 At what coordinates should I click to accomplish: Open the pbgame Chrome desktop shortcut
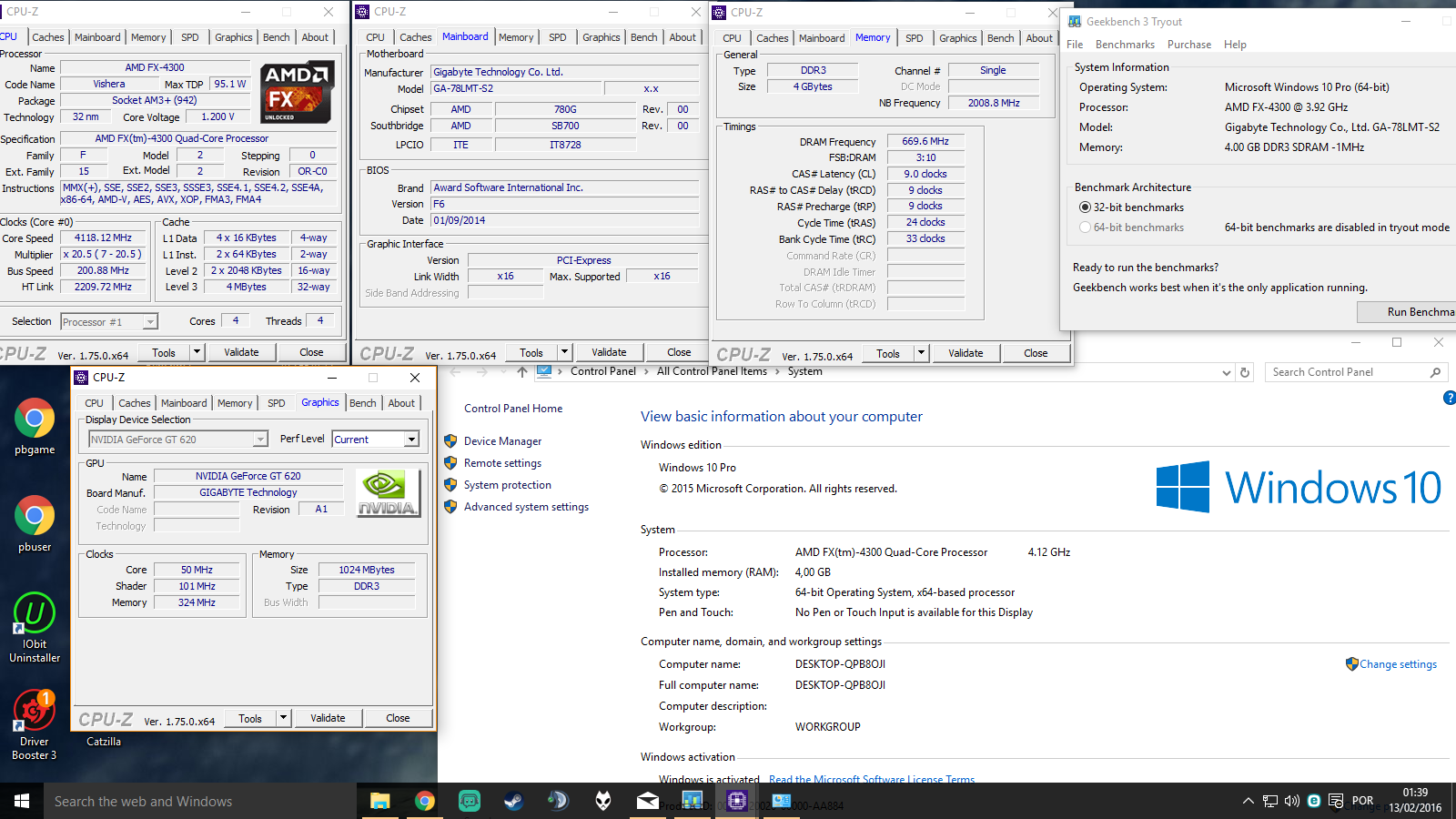point(35,427)
